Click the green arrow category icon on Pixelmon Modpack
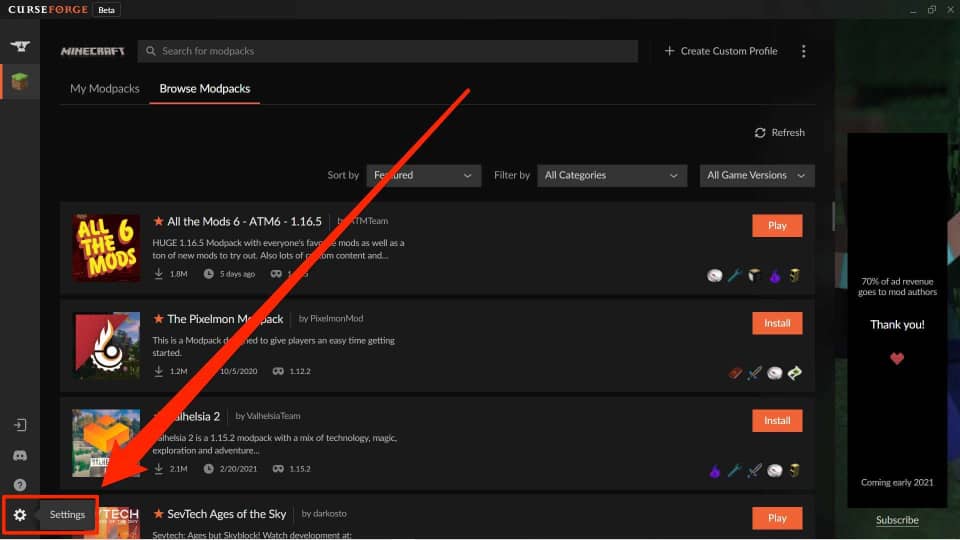The image size is (960, 540). pyautogui.click(x=794, y=373)
